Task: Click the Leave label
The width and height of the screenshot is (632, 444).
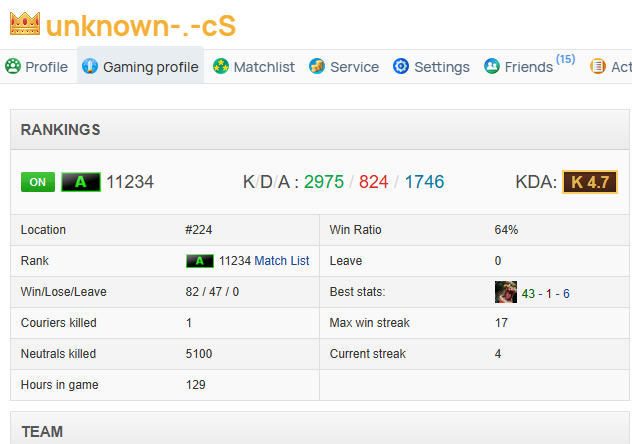Action: 346,261
